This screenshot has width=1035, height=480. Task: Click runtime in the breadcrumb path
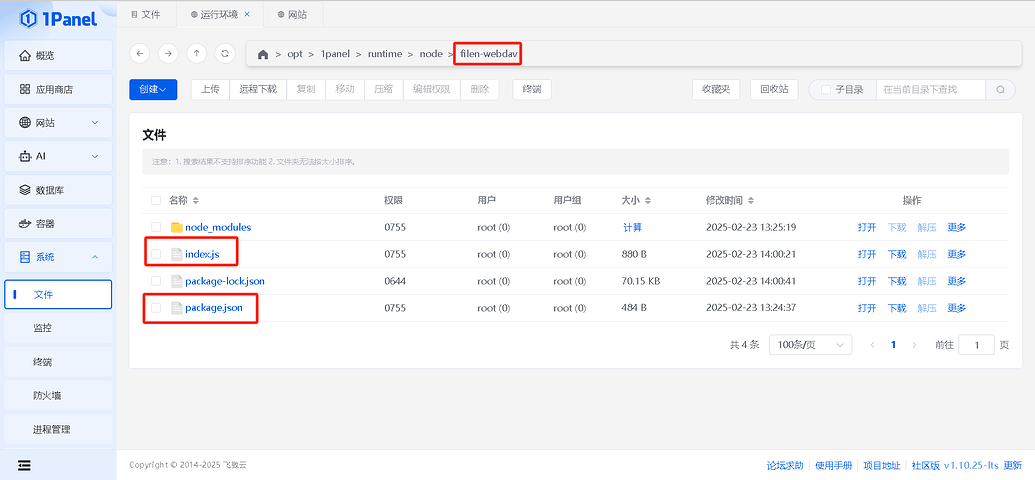pyautogui.click(x=385, y=54)
